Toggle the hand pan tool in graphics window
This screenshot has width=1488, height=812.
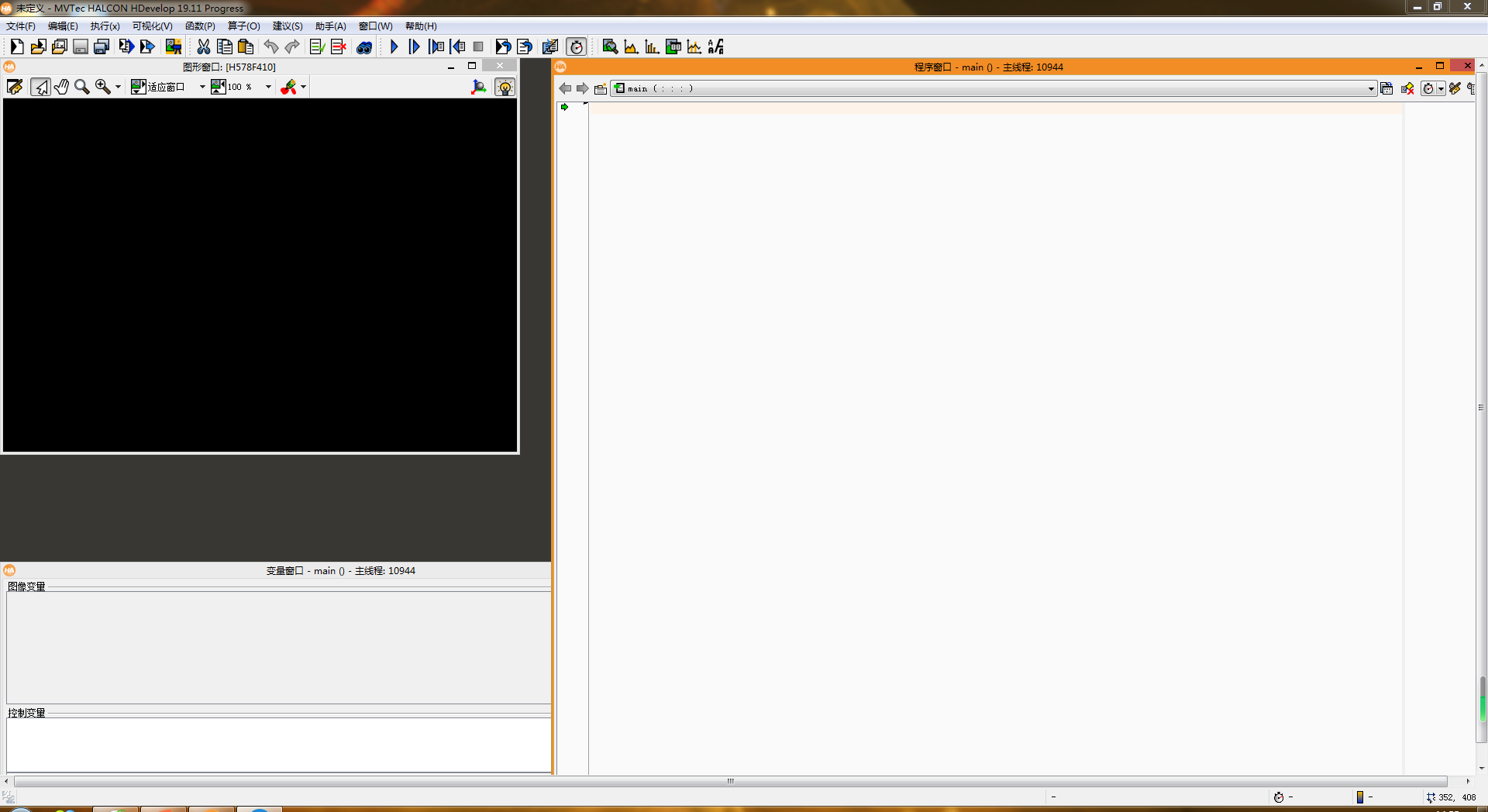(x=61, y=87)
